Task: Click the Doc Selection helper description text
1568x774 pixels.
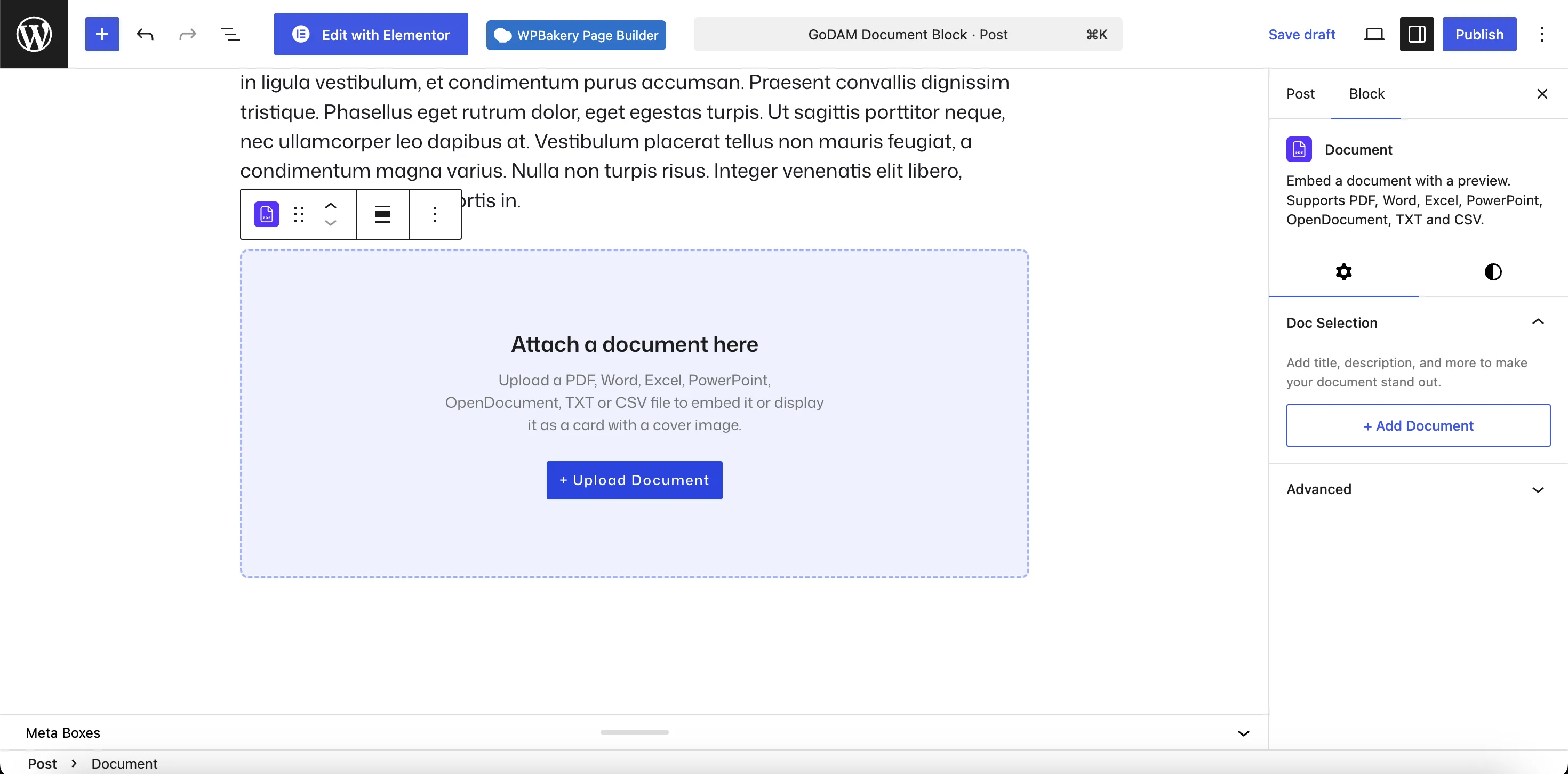Action: pyautogui.click(x=1407, y=373)
